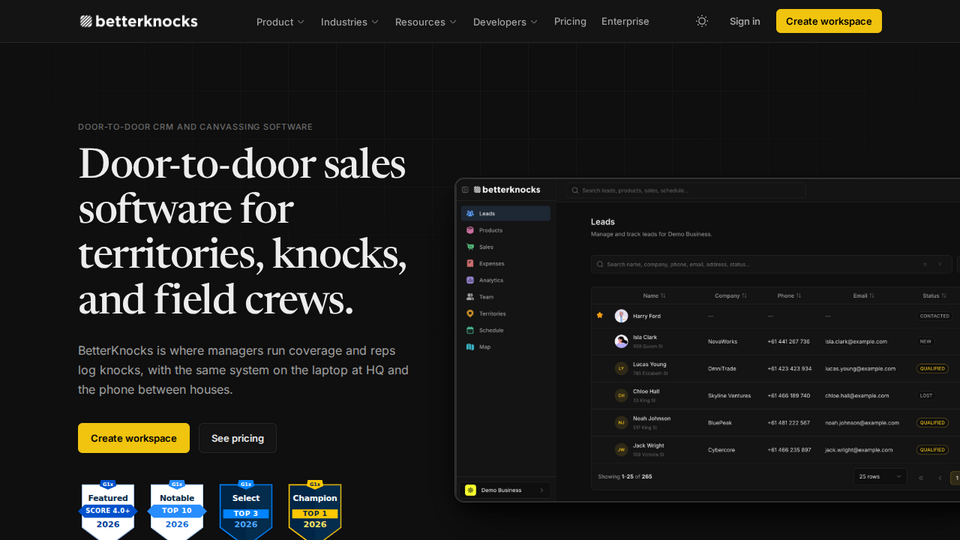Open the Product dropdown menu

[x=280, y=22]
